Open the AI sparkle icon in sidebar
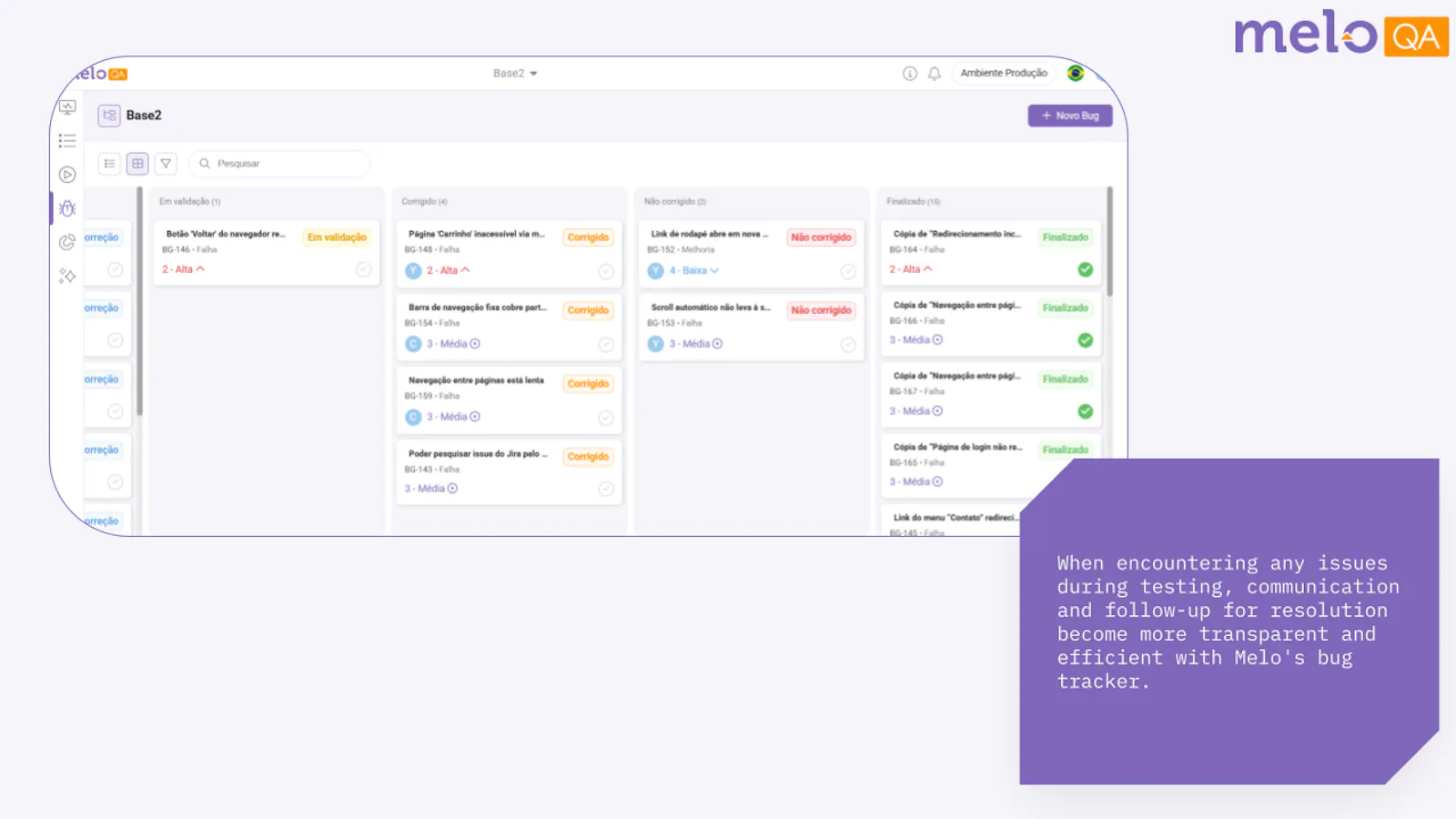 [x=67, y=276]
